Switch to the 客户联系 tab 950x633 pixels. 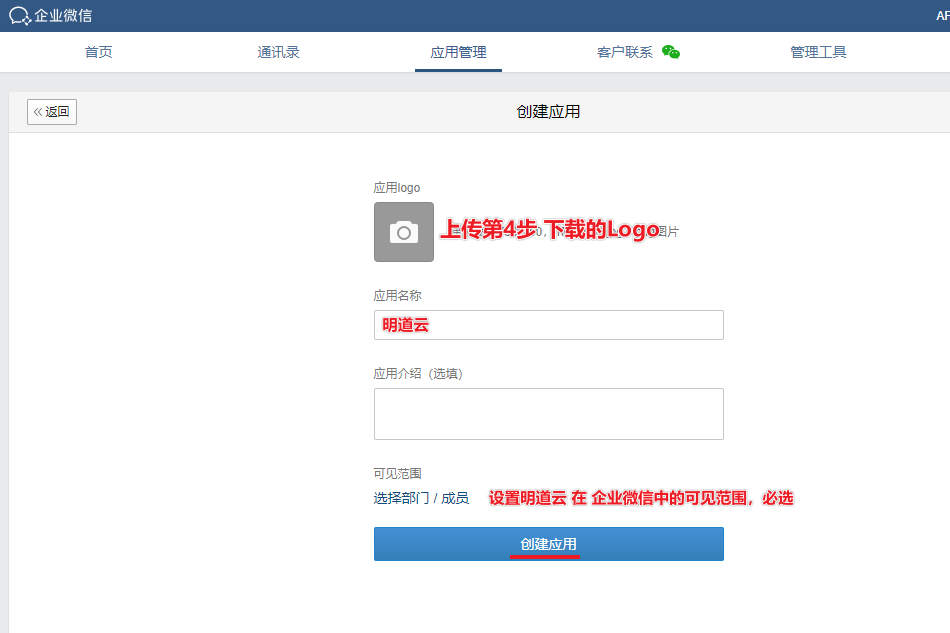tap(625, 52)
